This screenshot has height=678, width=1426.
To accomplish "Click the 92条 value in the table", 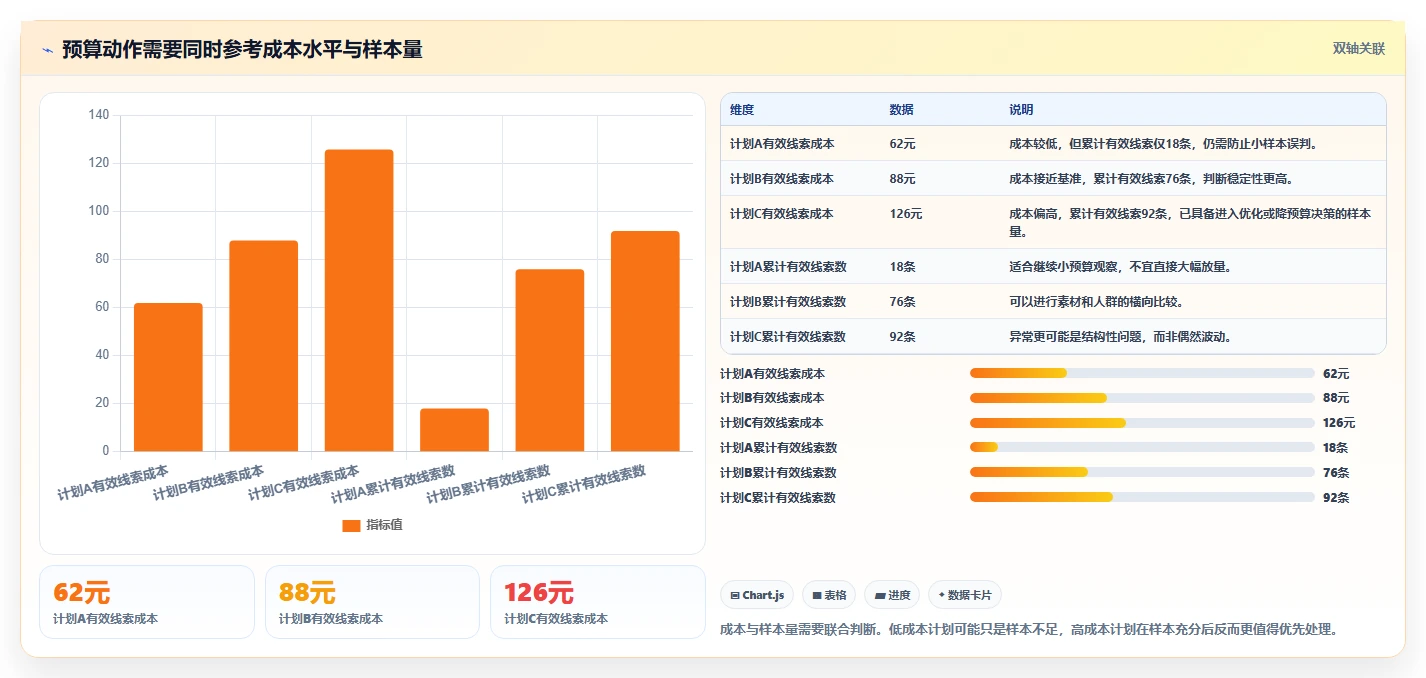I will pos(902,337).
